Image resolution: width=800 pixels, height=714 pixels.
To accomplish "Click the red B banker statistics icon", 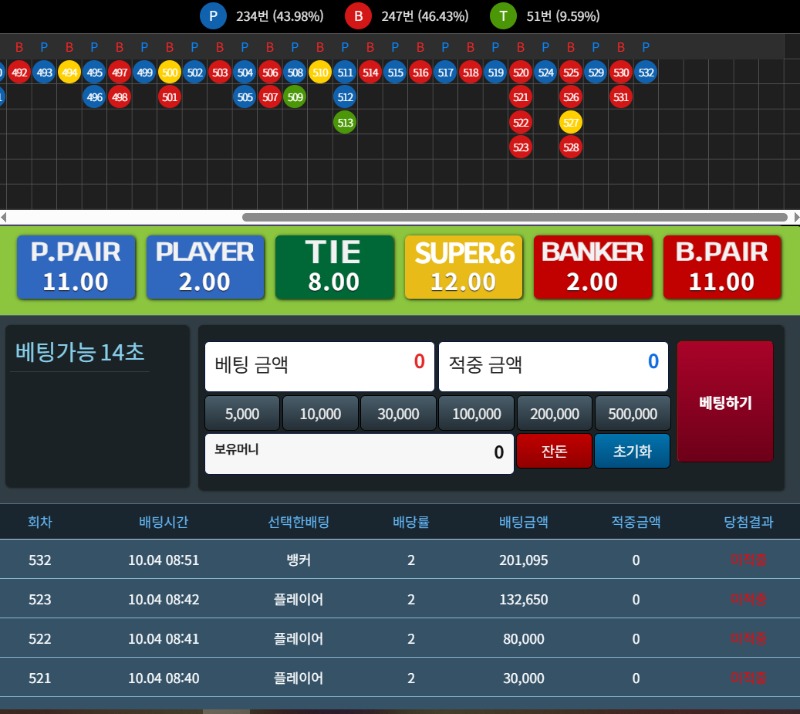I will 358,16.
